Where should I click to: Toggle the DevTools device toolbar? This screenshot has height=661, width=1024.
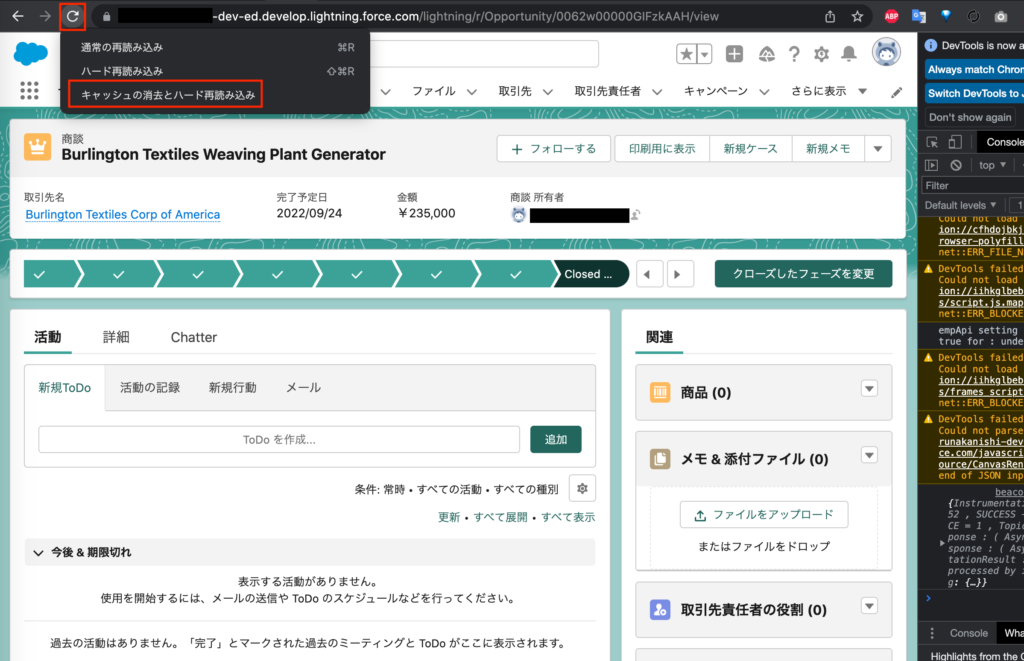point(955,142)
